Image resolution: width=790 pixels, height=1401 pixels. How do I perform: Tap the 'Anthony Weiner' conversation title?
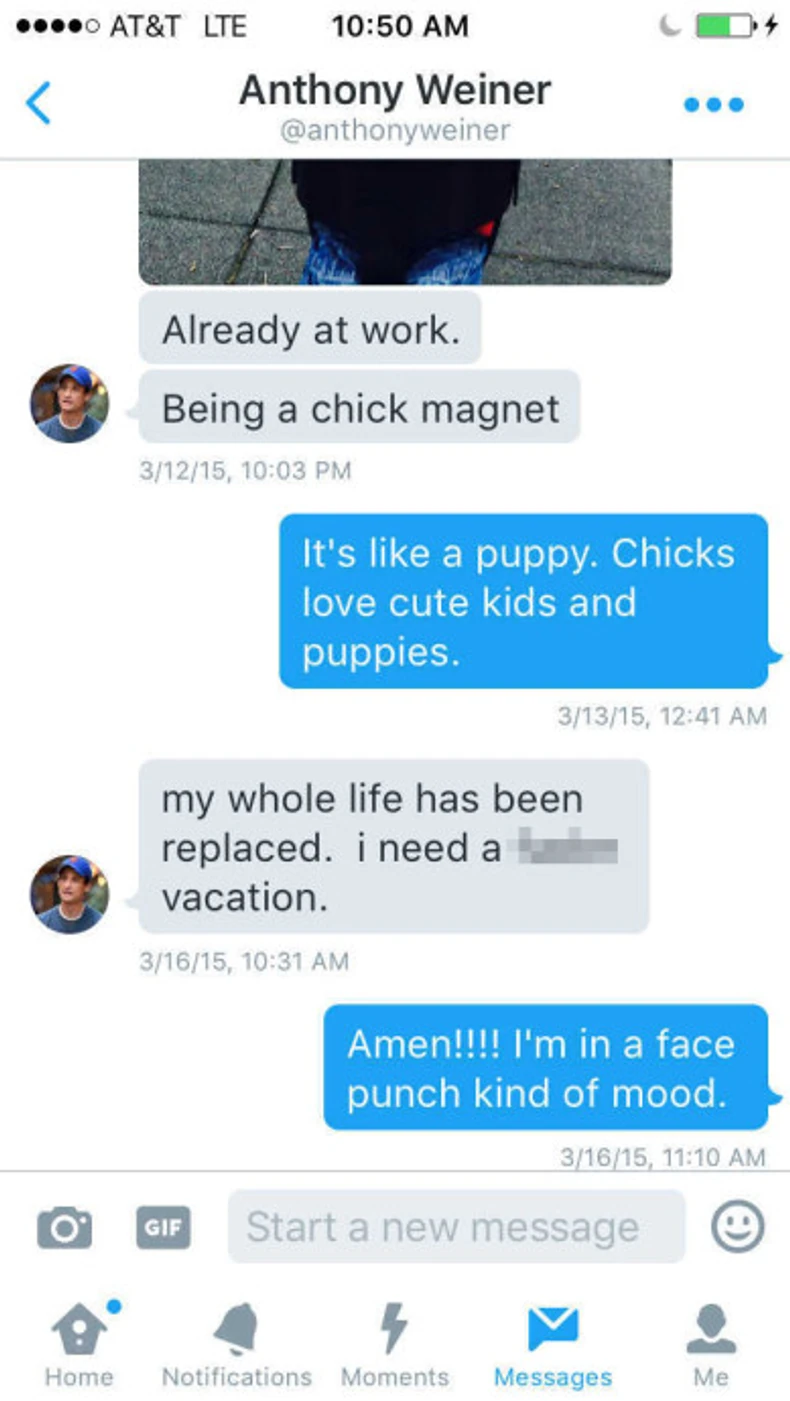(x=395, y=91)
